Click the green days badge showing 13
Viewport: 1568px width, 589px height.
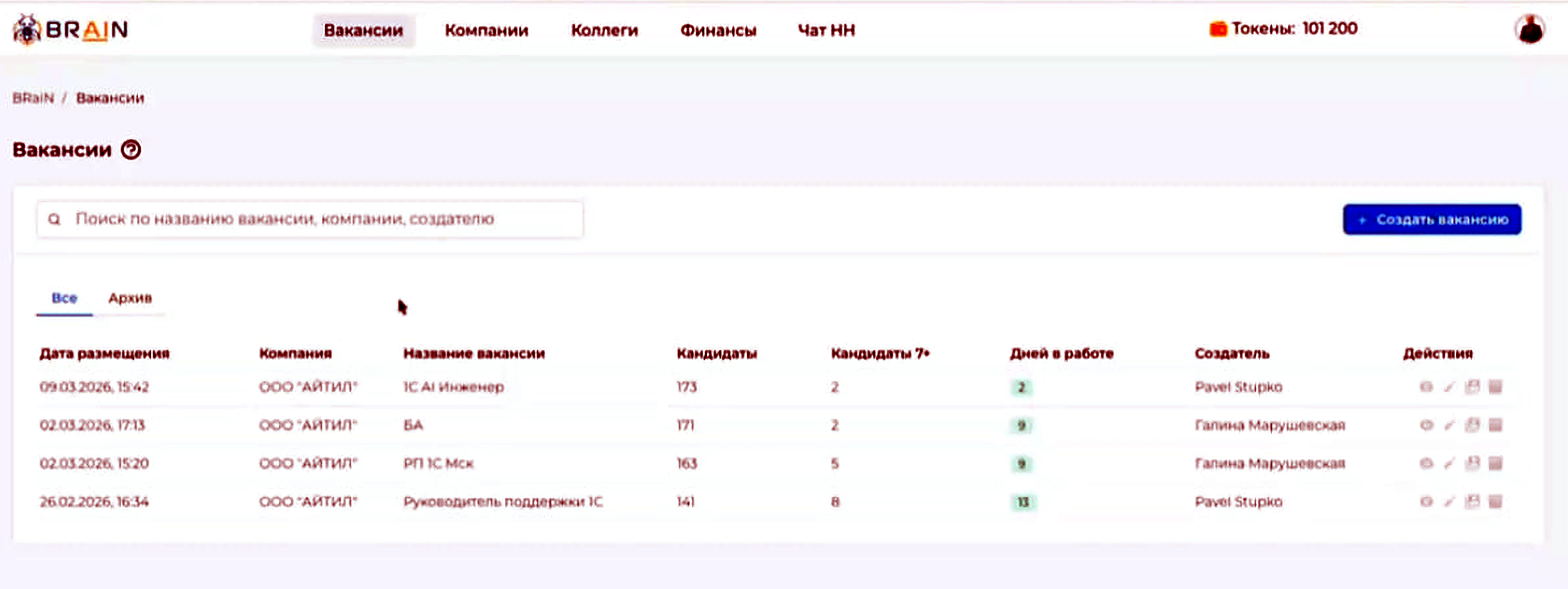(1023, 502)
